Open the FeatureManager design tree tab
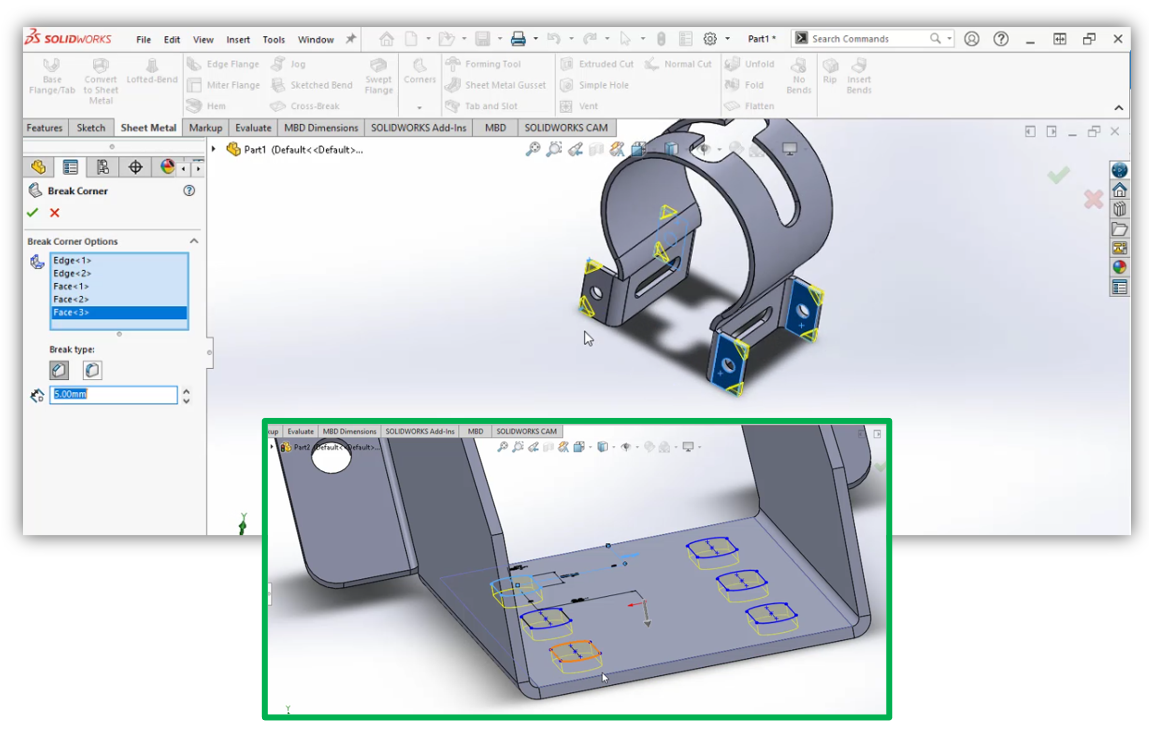 [38, 167]
